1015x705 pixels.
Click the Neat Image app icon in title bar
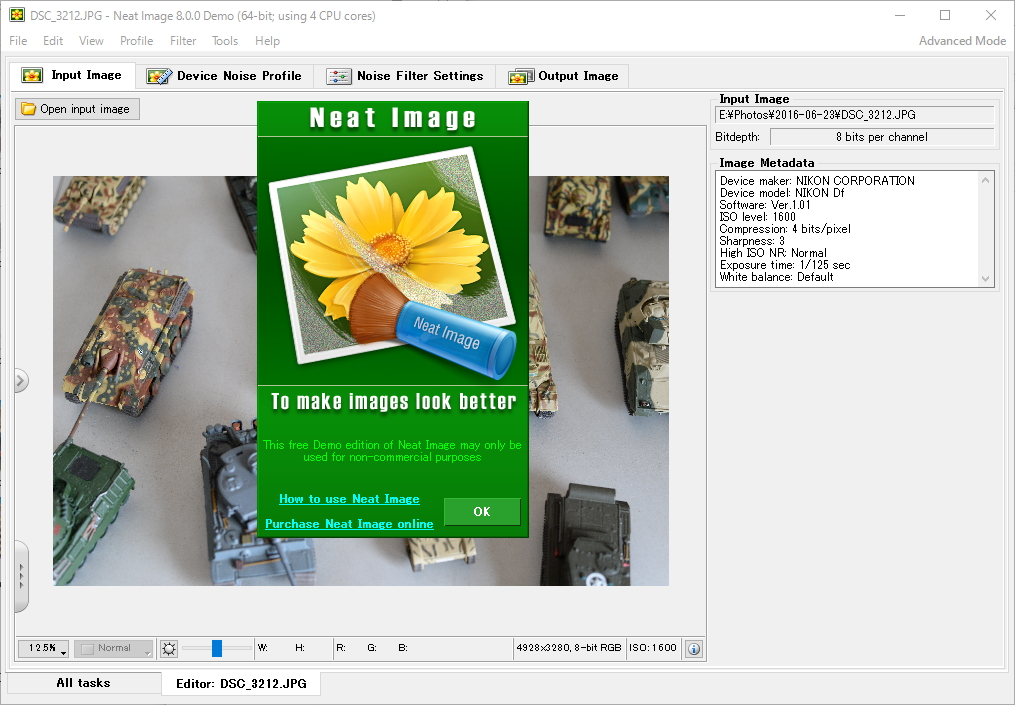click(17, 15)
